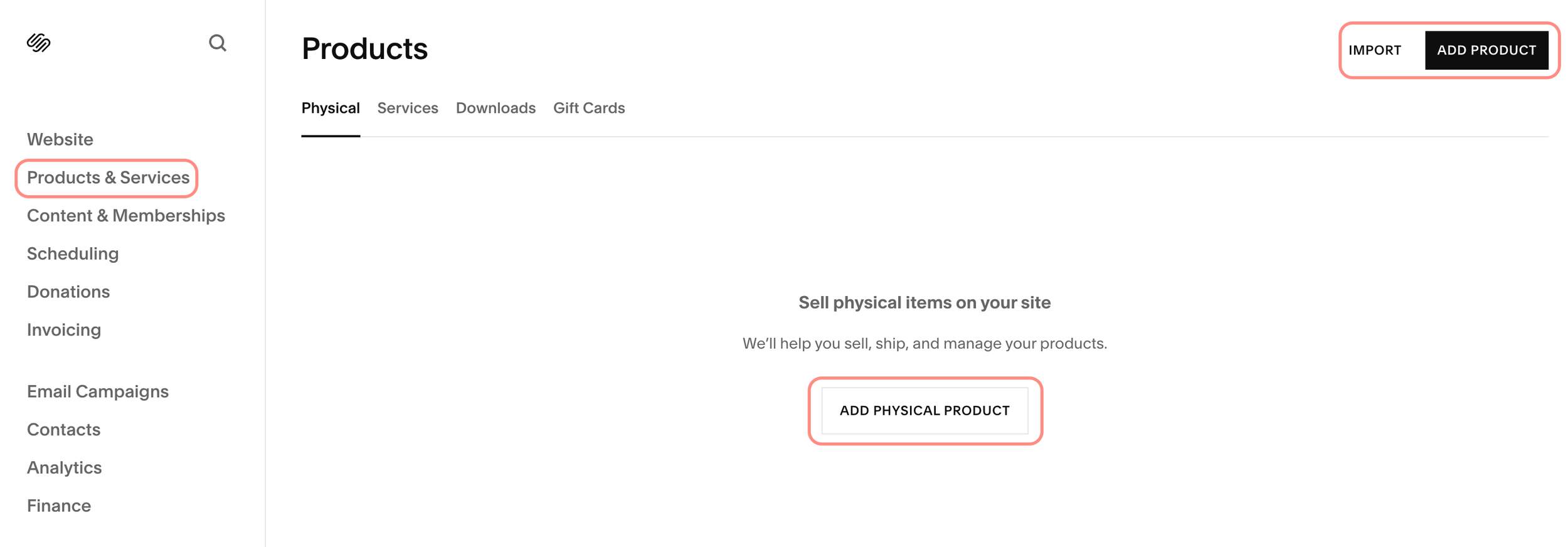This screenshot has height=547, width=1568.
Task: Click the black Add Product button
Action: [1486, 50]
